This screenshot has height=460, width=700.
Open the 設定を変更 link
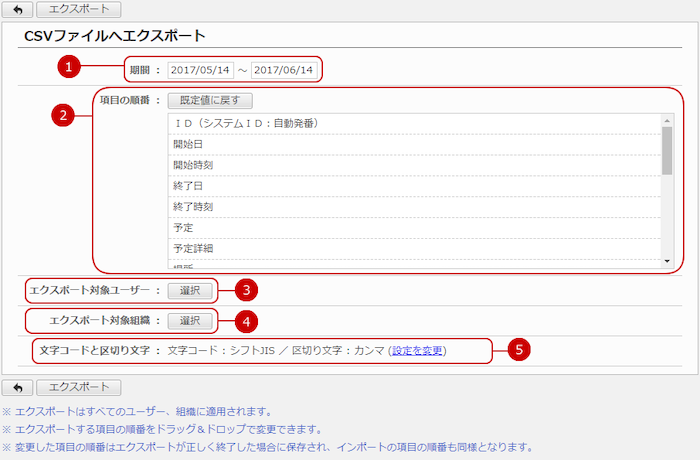pyautogui.click(x=418, y=351)
